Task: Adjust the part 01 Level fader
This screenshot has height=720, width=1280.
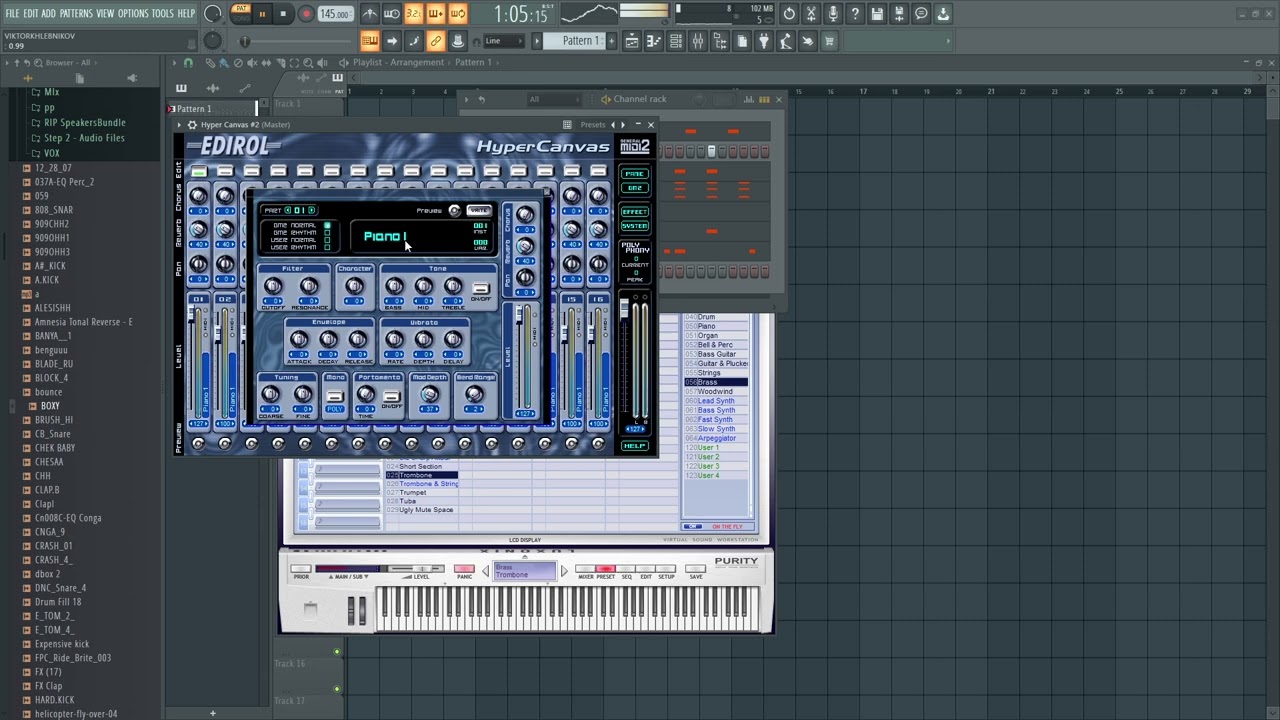Action: coord(191,313)
